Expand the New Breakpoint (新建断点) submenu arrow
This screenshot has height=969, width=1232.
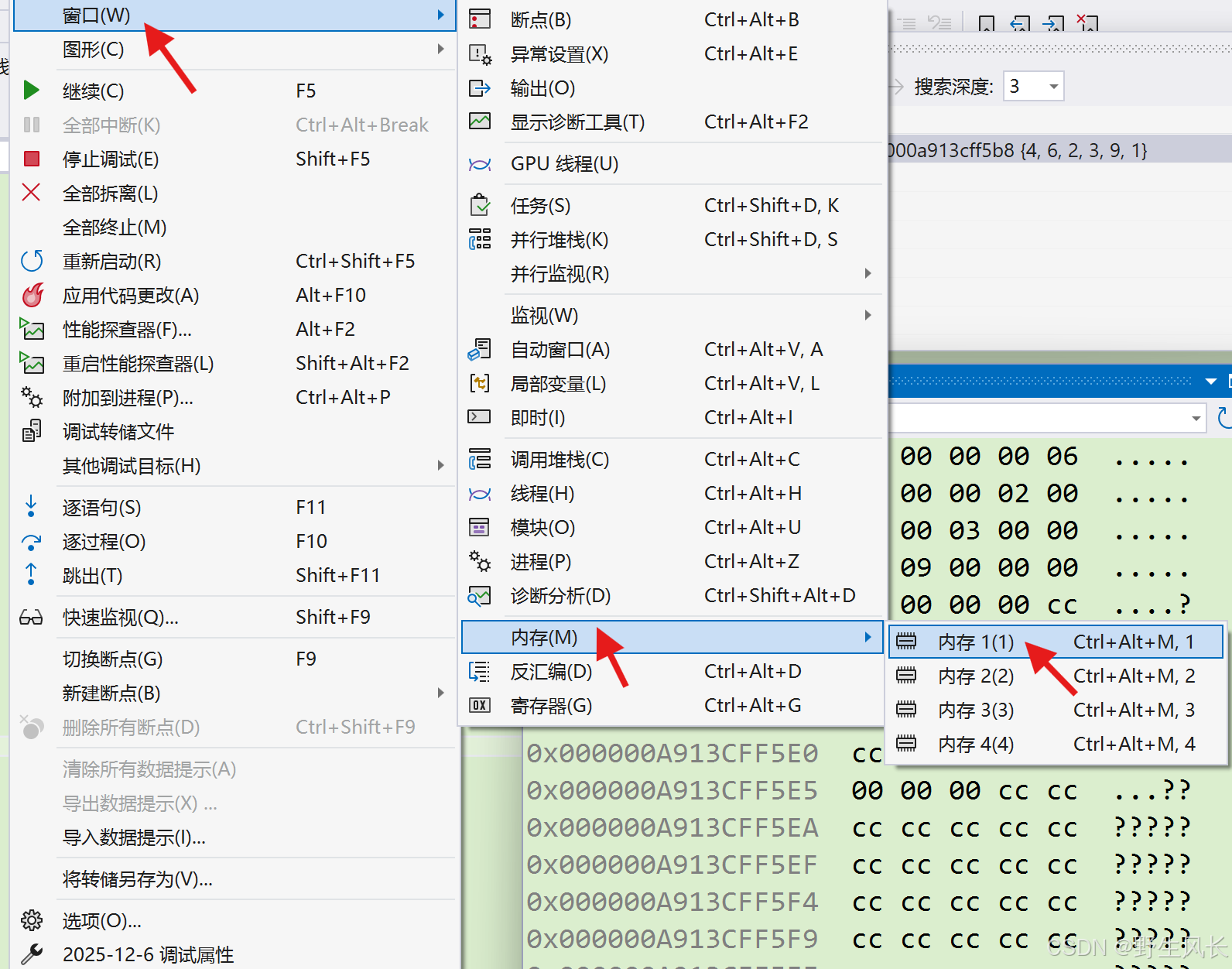pyautogui.click(x=440, y=693)
